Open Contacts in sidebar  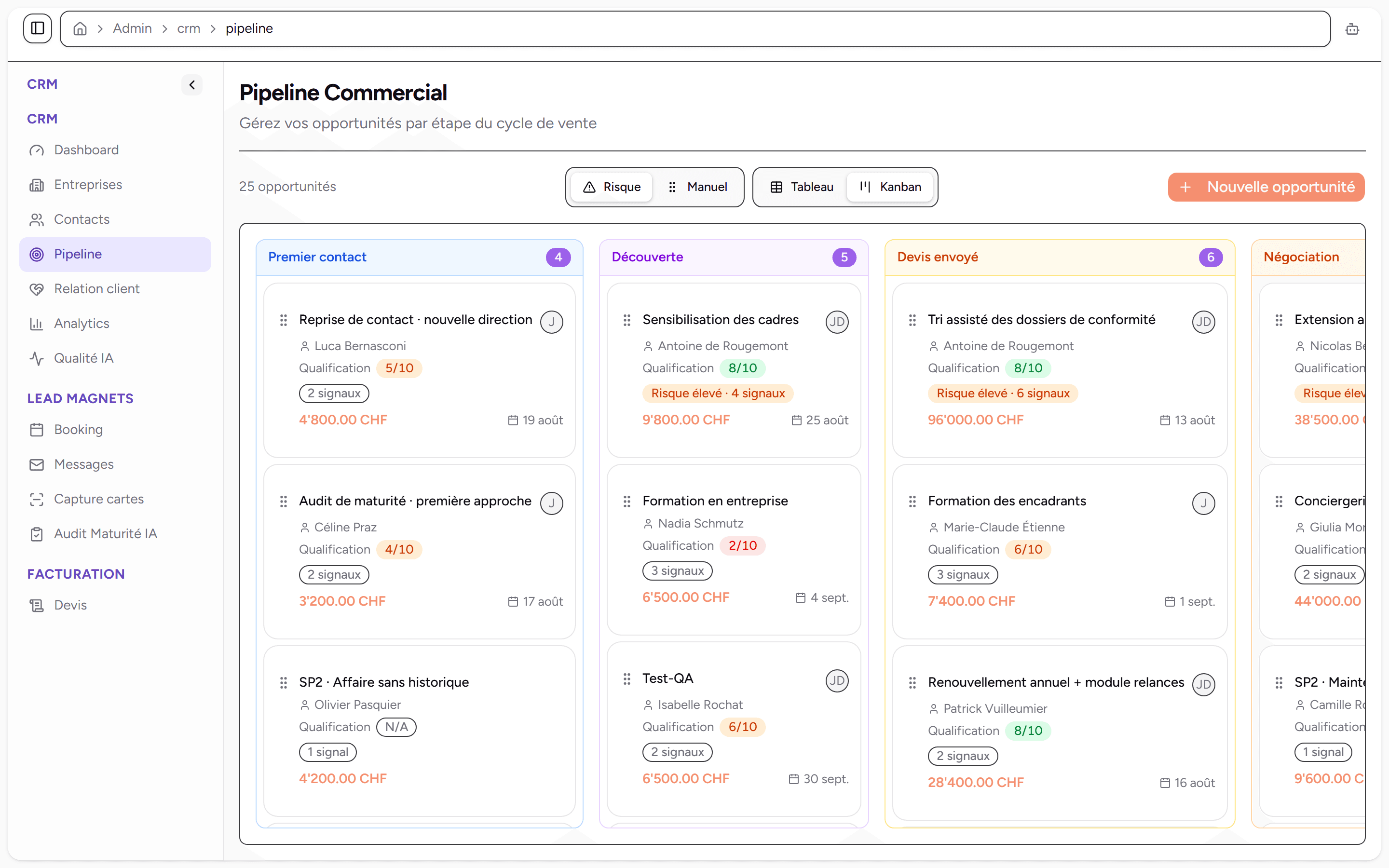click(x=115, y=219)
